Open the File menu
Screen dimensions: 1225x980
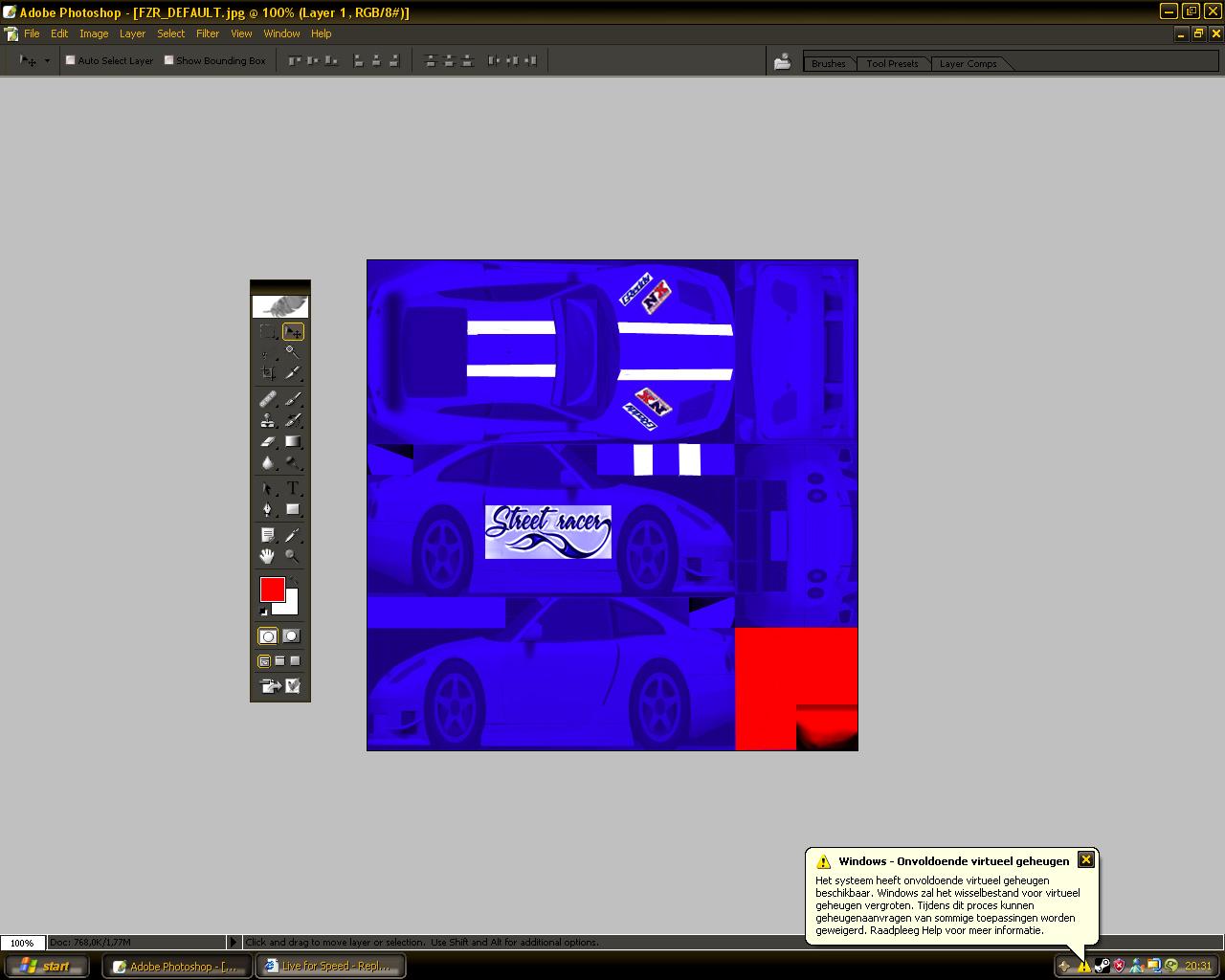coord(32,33)
